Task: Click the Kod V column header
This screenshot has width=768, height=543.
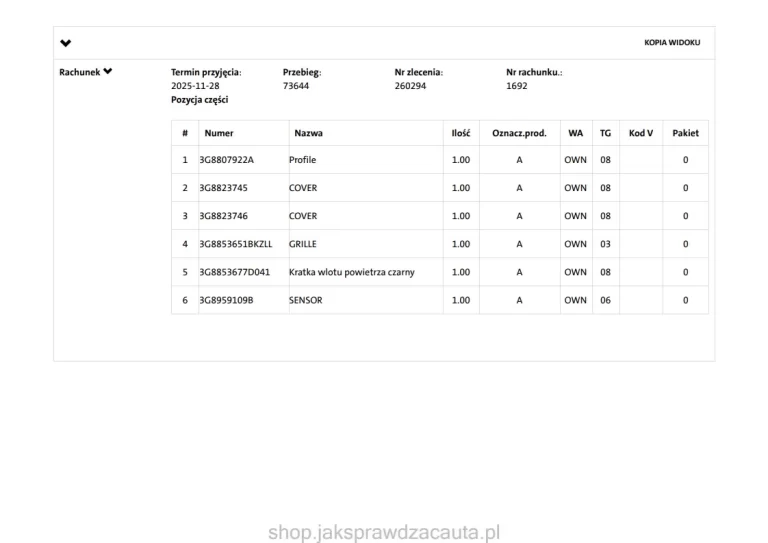Action: 640,133
